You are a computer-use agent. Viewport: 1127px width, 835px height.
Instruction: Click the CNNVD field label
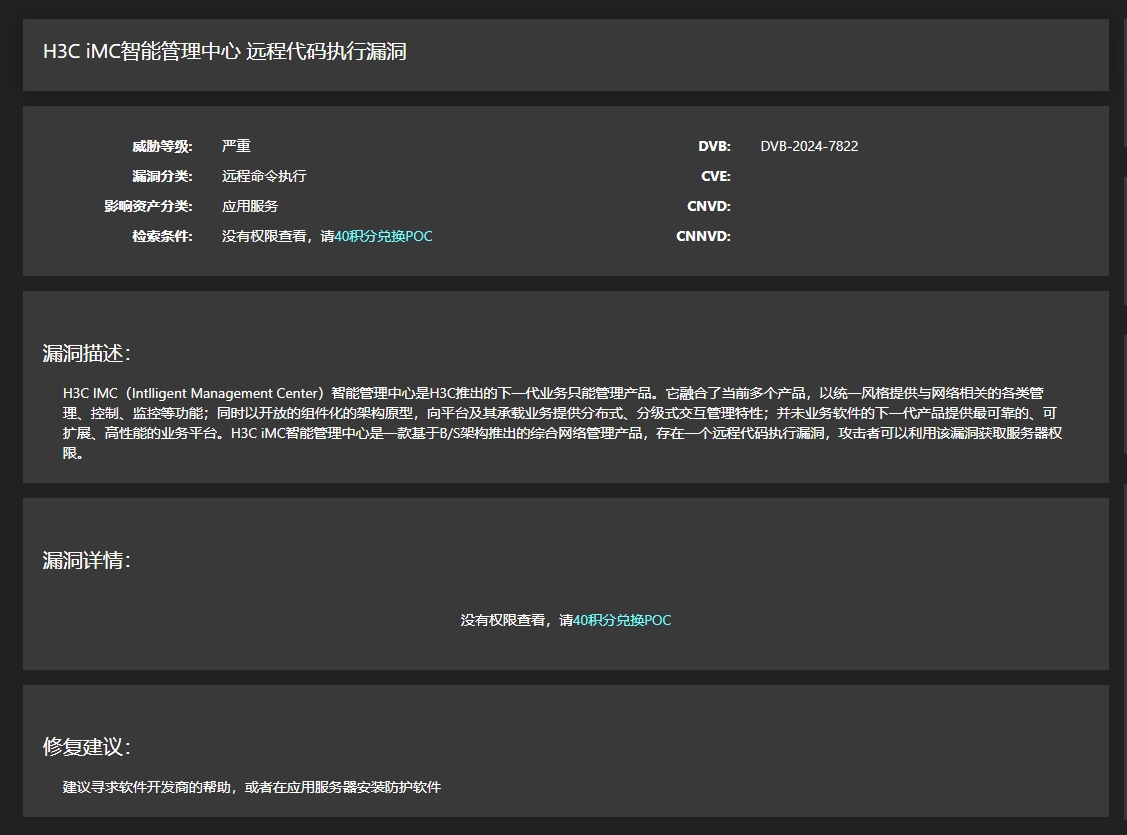(x=704, y=236)
